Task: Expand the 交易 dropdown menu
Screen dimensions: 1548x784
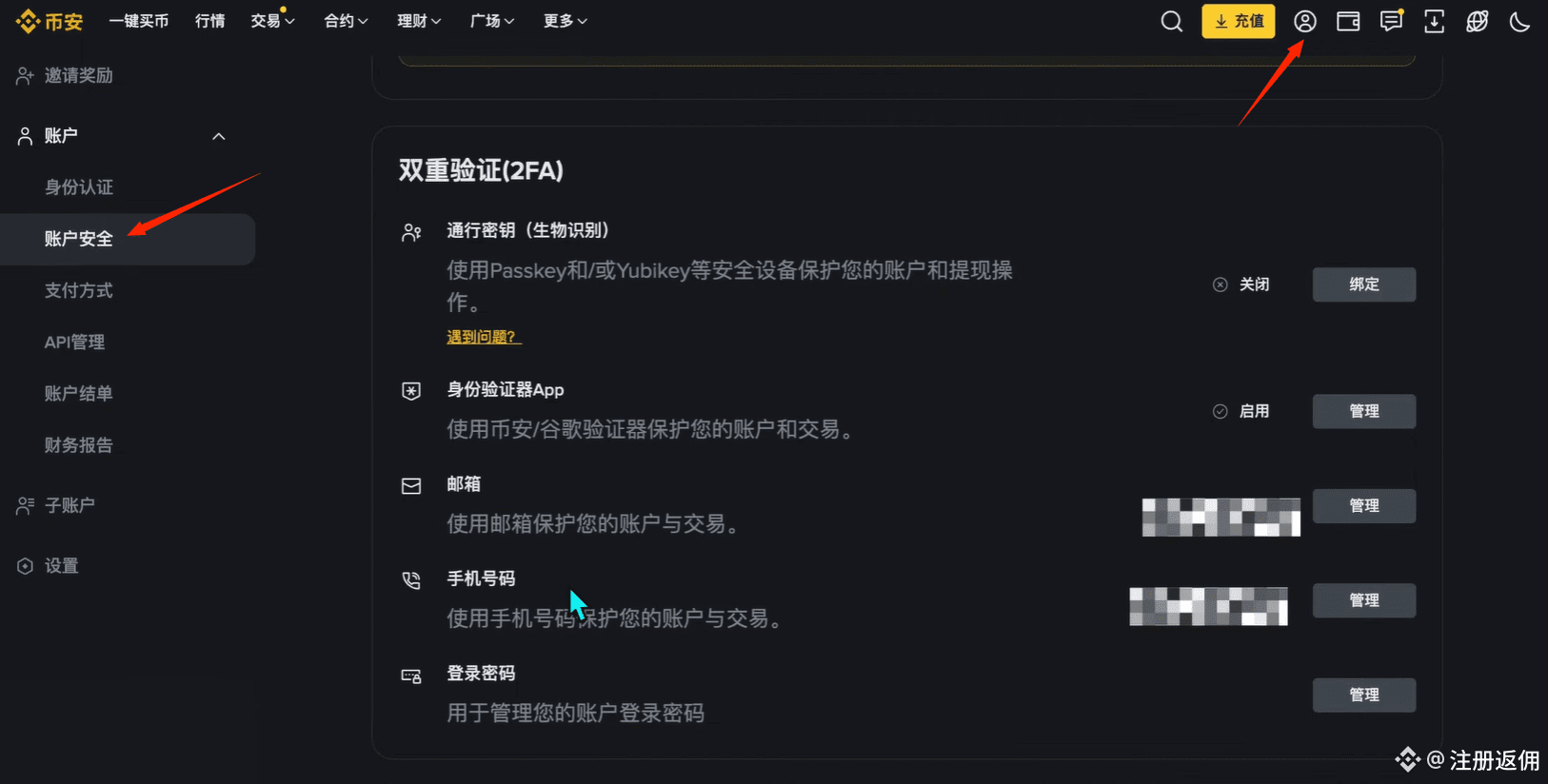Action: 272,20
